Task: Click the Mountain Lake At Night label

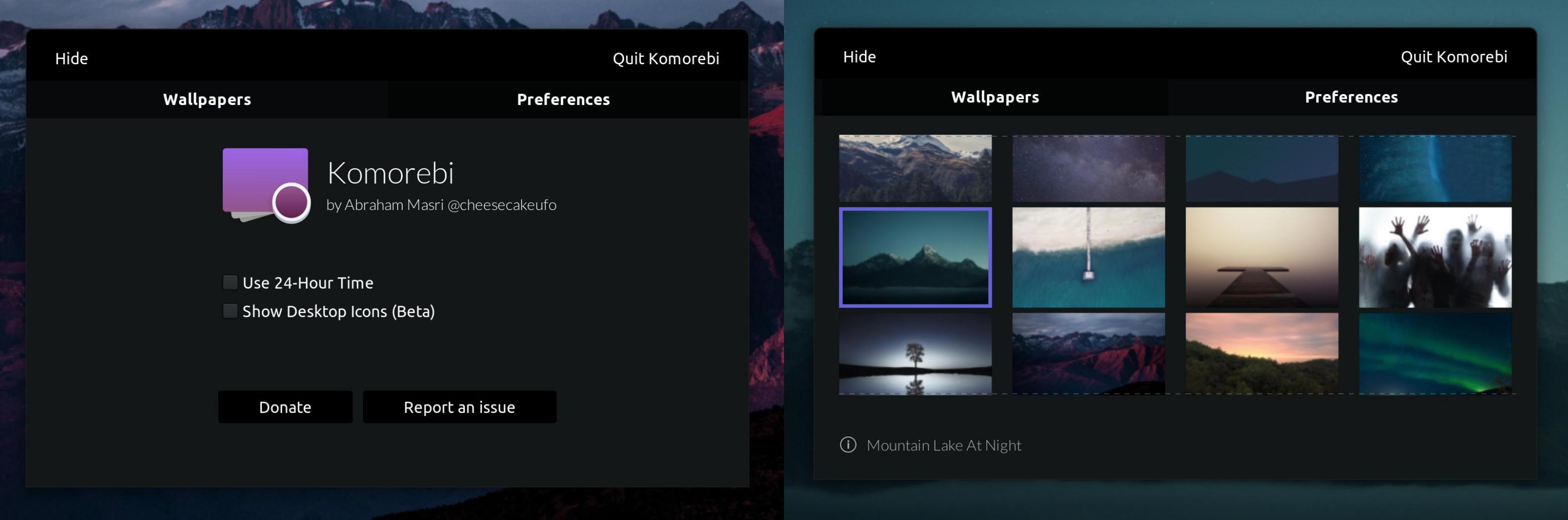Action: [x=944, y=445]
